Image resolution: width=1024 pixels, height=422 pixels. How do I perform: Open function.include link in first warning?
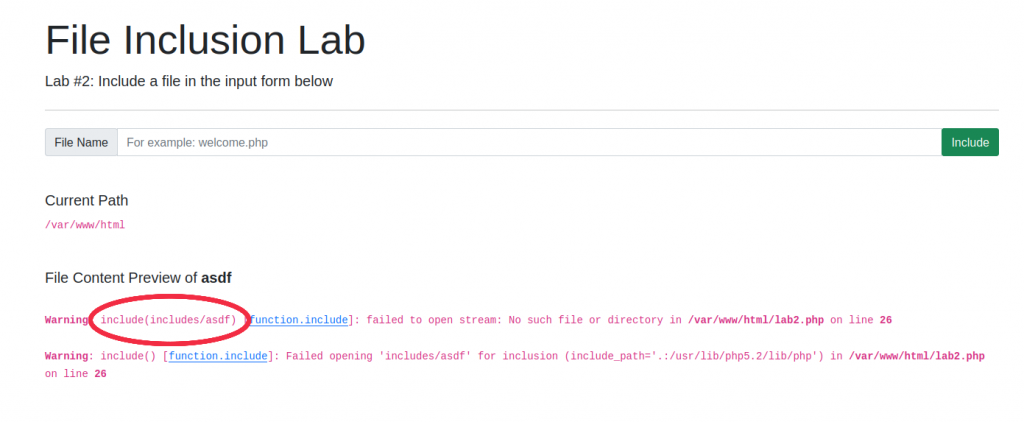pyautogui.click(x=299, y=320)
